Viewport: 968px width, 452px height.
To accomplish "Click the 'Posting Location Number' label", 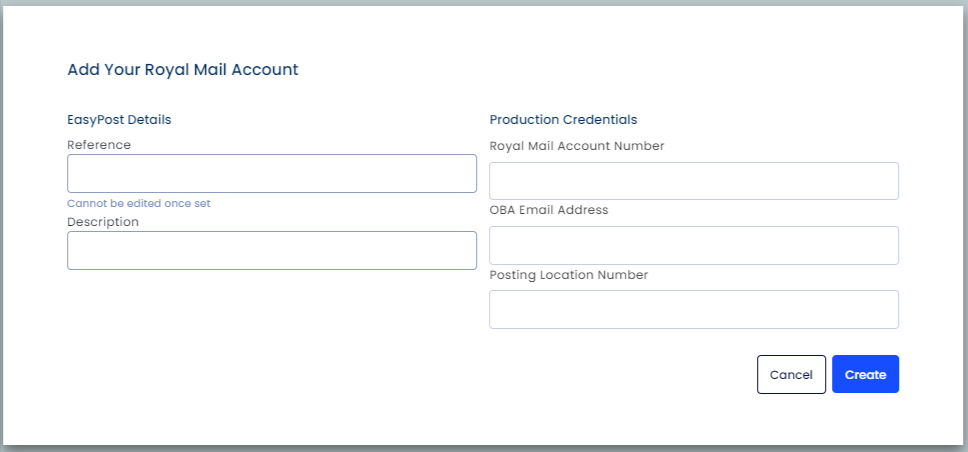I will click(x=569, y=275).
